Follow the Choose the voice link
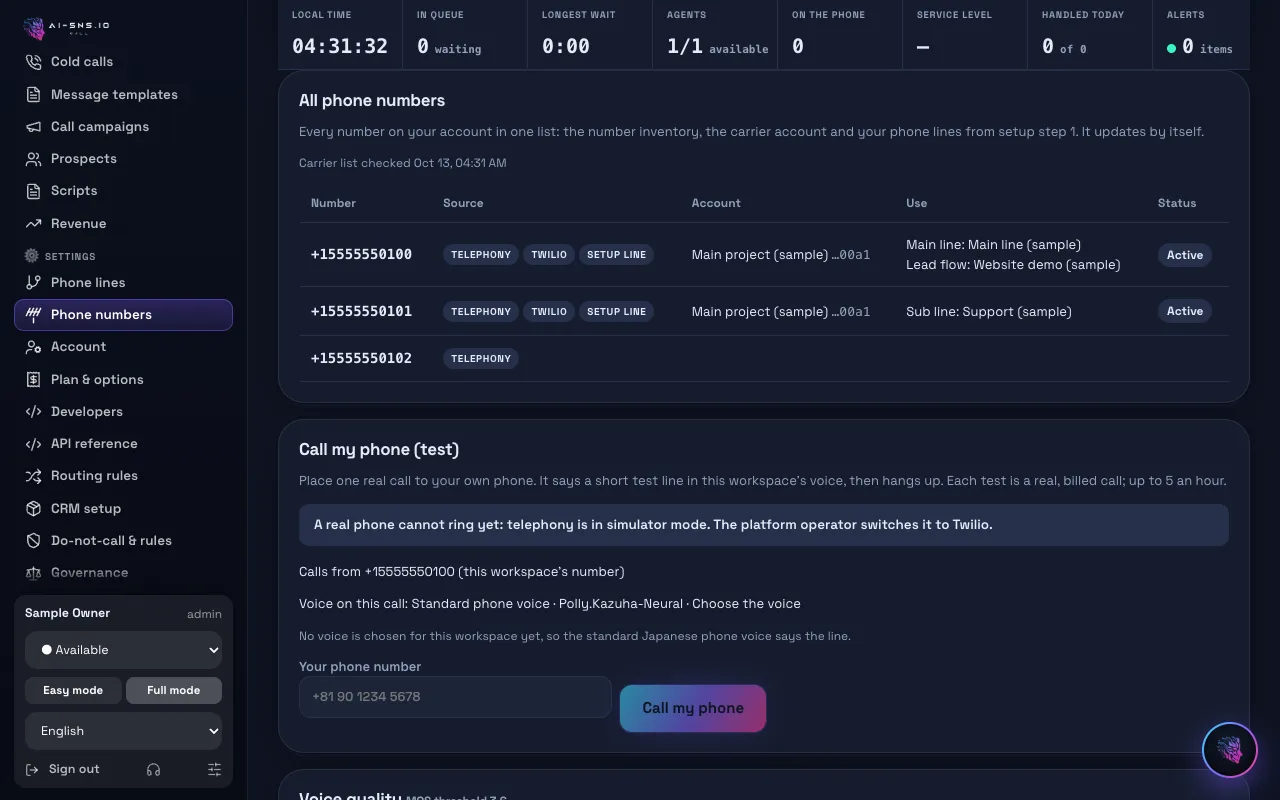Viewport: 1280px width, 800px height. tap(746, 604)
